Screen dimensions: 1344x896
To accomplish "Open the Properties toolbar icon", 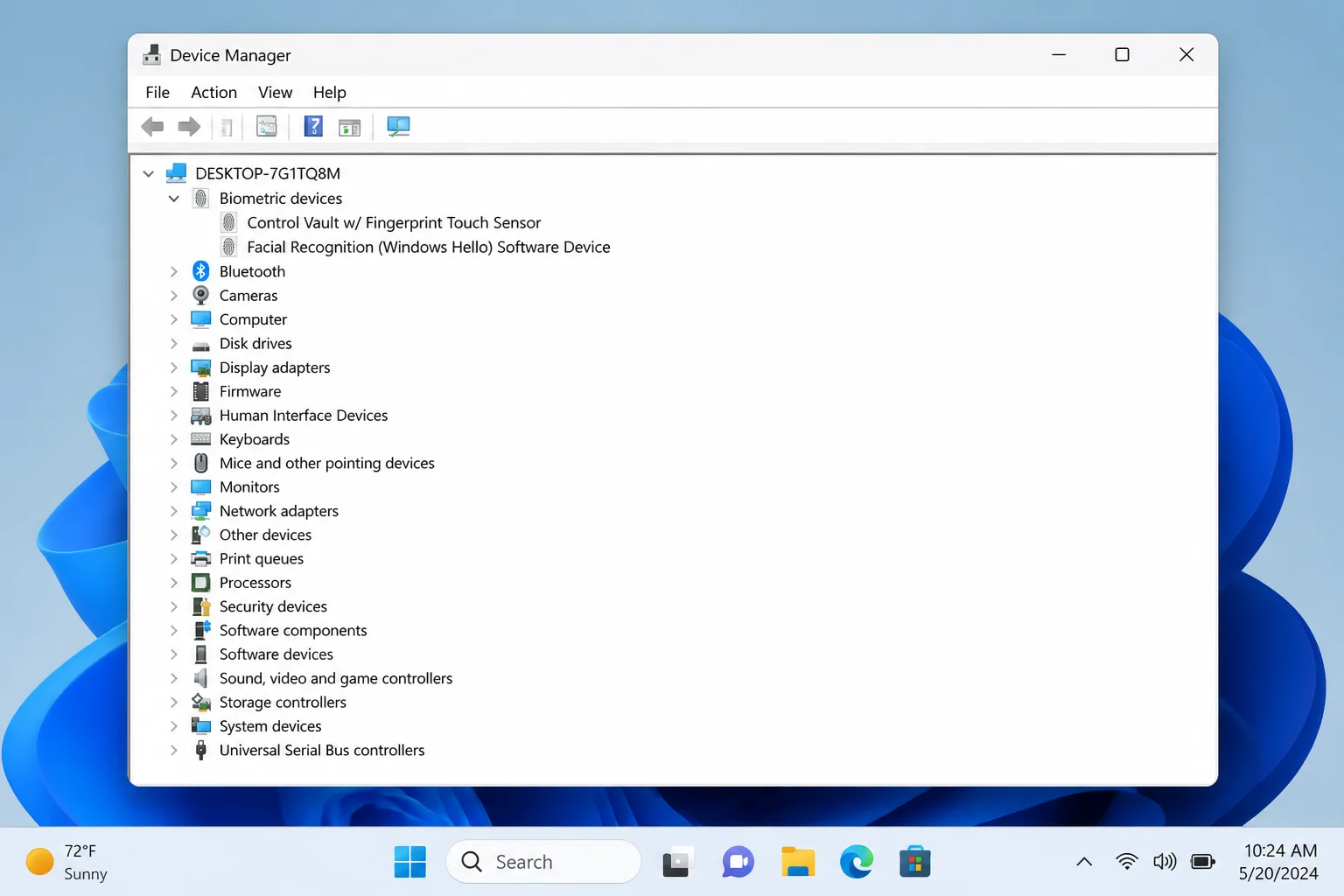I will click(x=267, y=127).
